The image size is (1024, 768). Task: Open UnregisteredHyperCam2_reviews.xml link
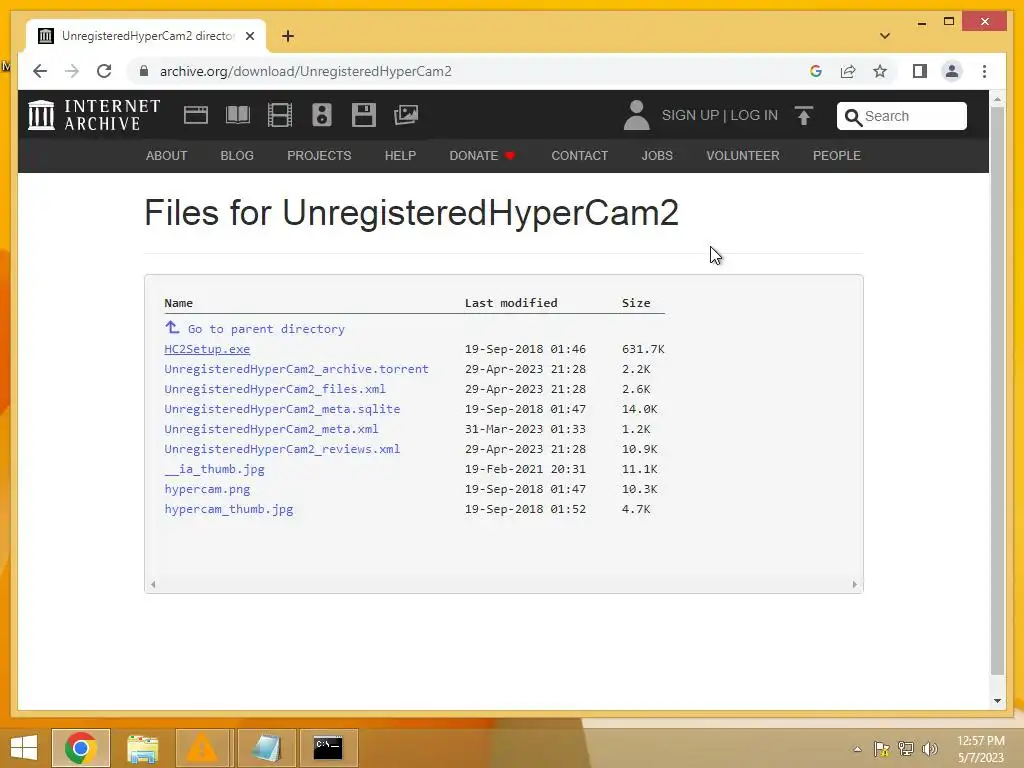point(282,449)
